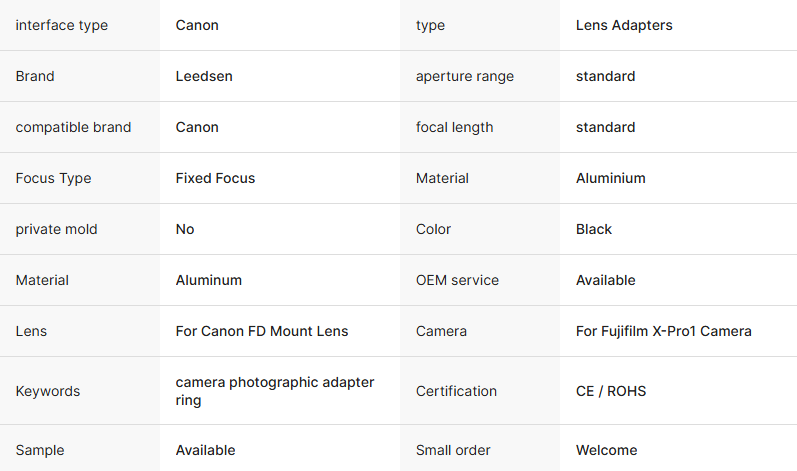Click the 'OEM service' label
797x471 pixels.
click(x=457, y=280)
